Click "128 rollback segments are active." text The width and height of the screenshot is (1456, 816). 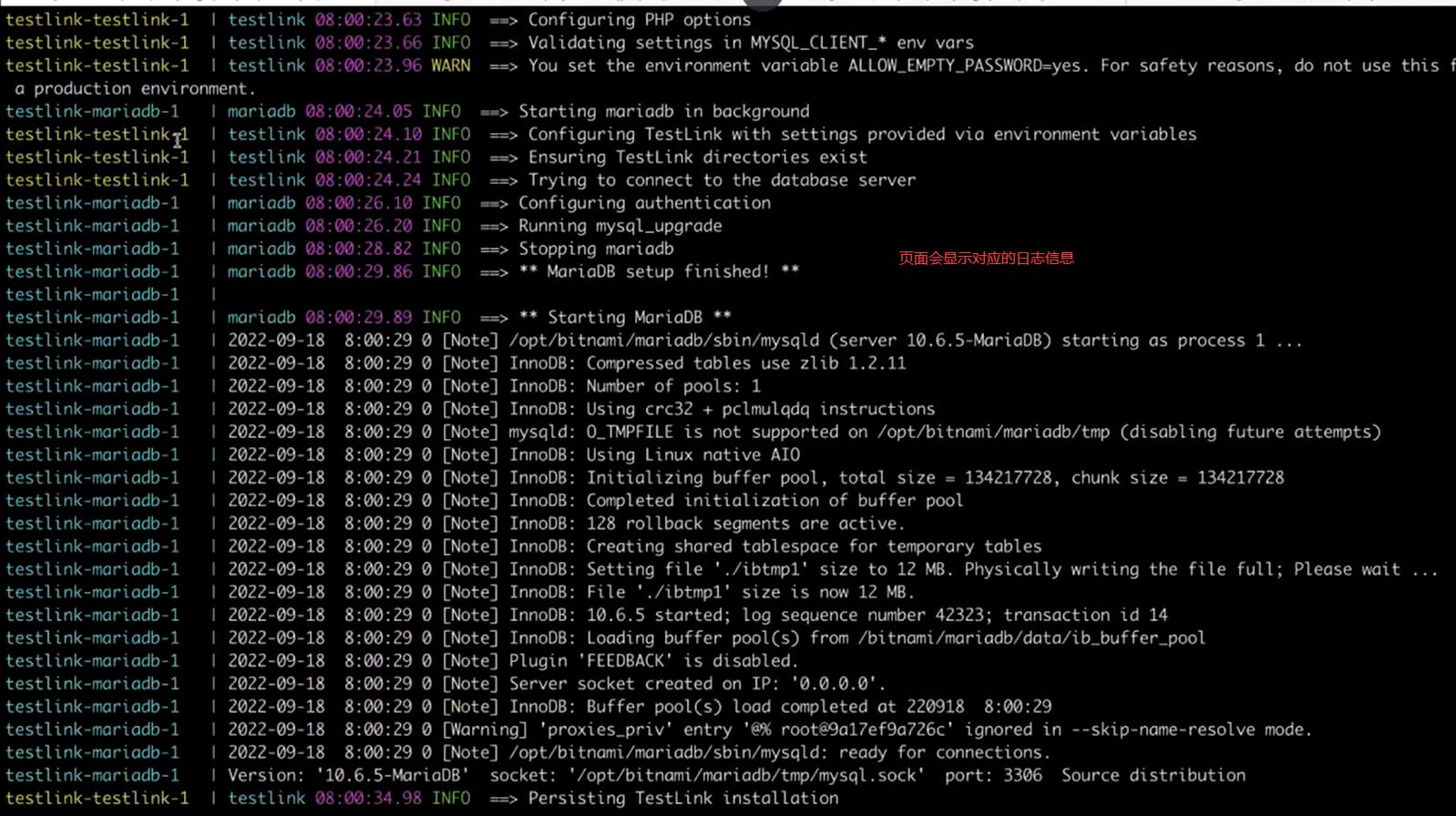pos(746,524)
